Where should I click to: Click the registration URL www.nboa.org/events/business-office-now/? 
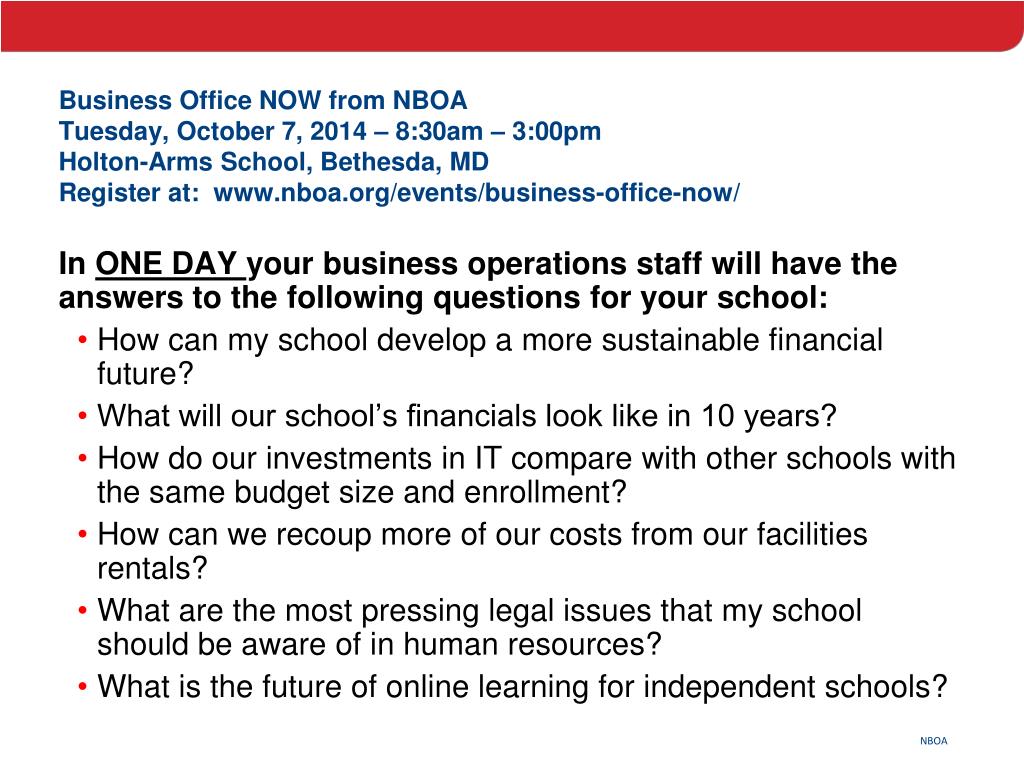(x=477, y=193)
